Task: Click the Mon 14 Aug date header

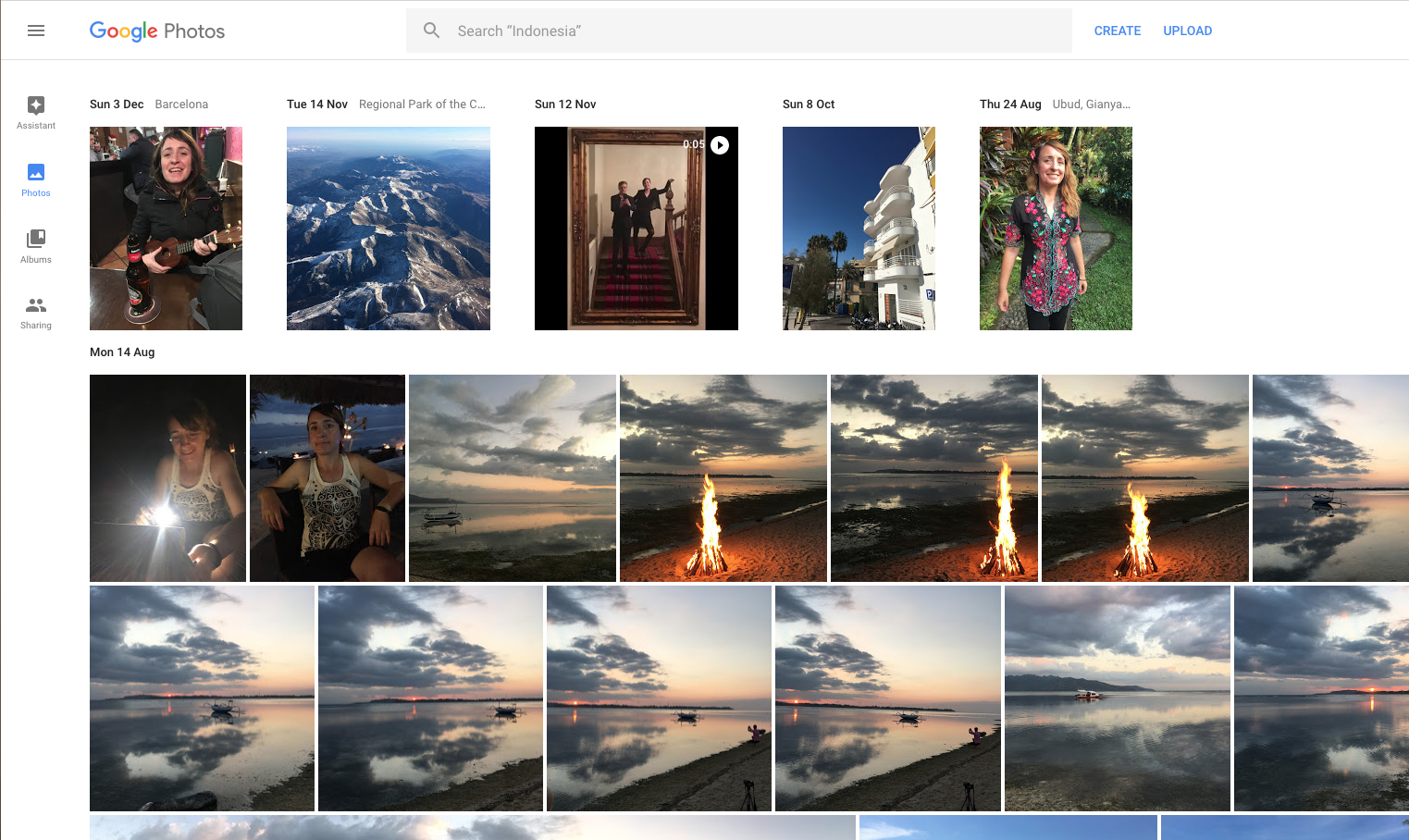Action: coord(121,352)
